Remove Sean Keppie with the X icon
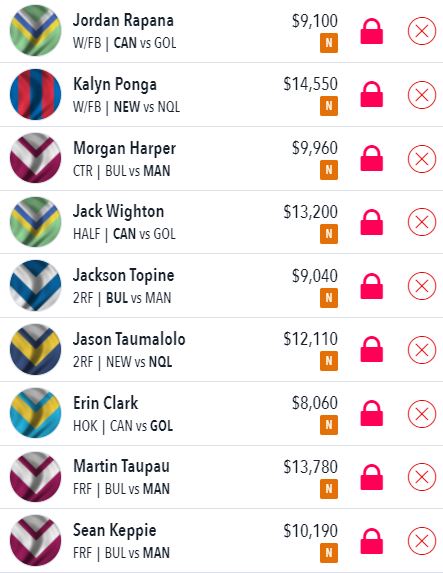443x573 pixels. click(x=422, y=540)
